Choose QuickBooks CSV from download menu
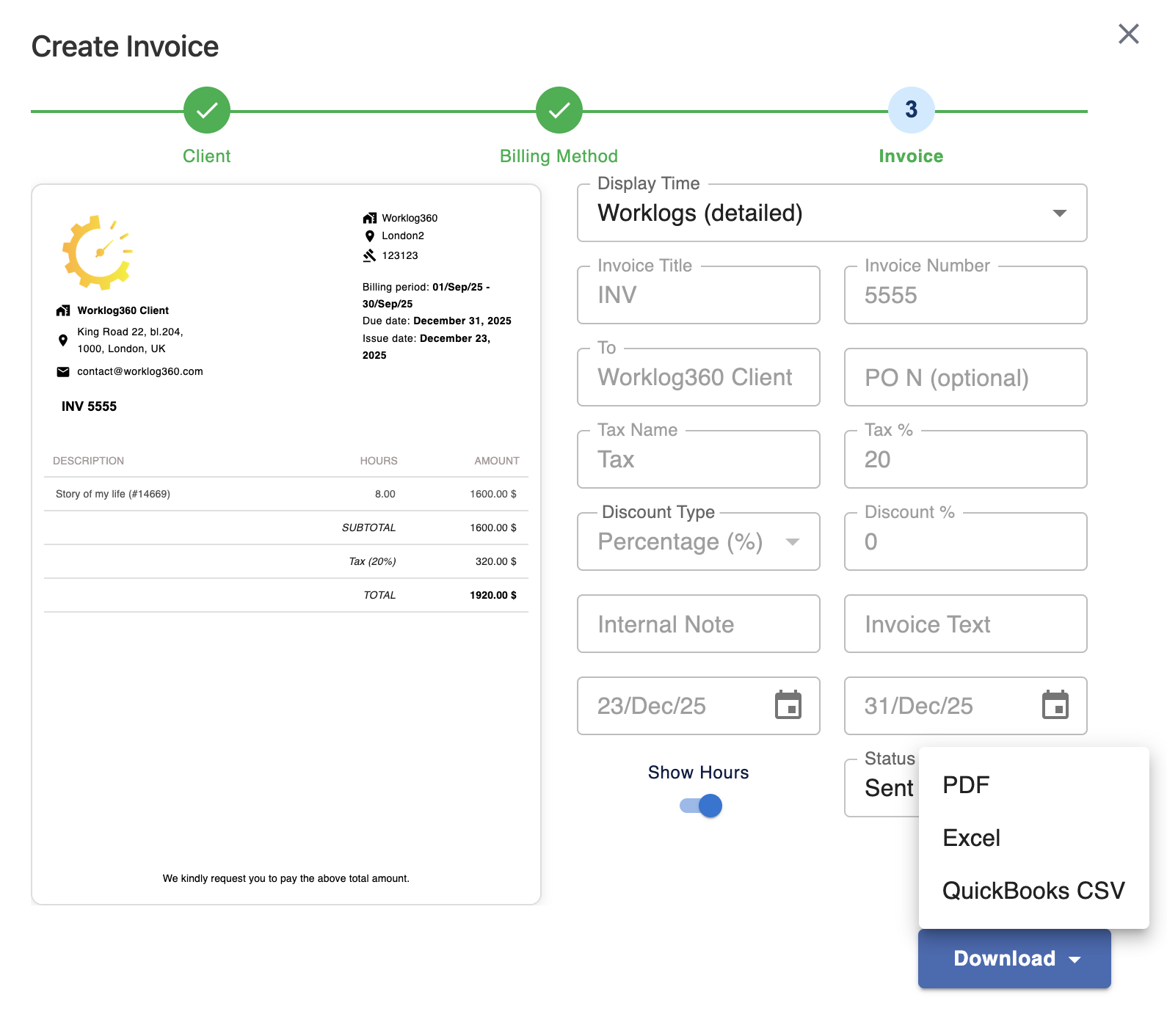 point(1033,891)
